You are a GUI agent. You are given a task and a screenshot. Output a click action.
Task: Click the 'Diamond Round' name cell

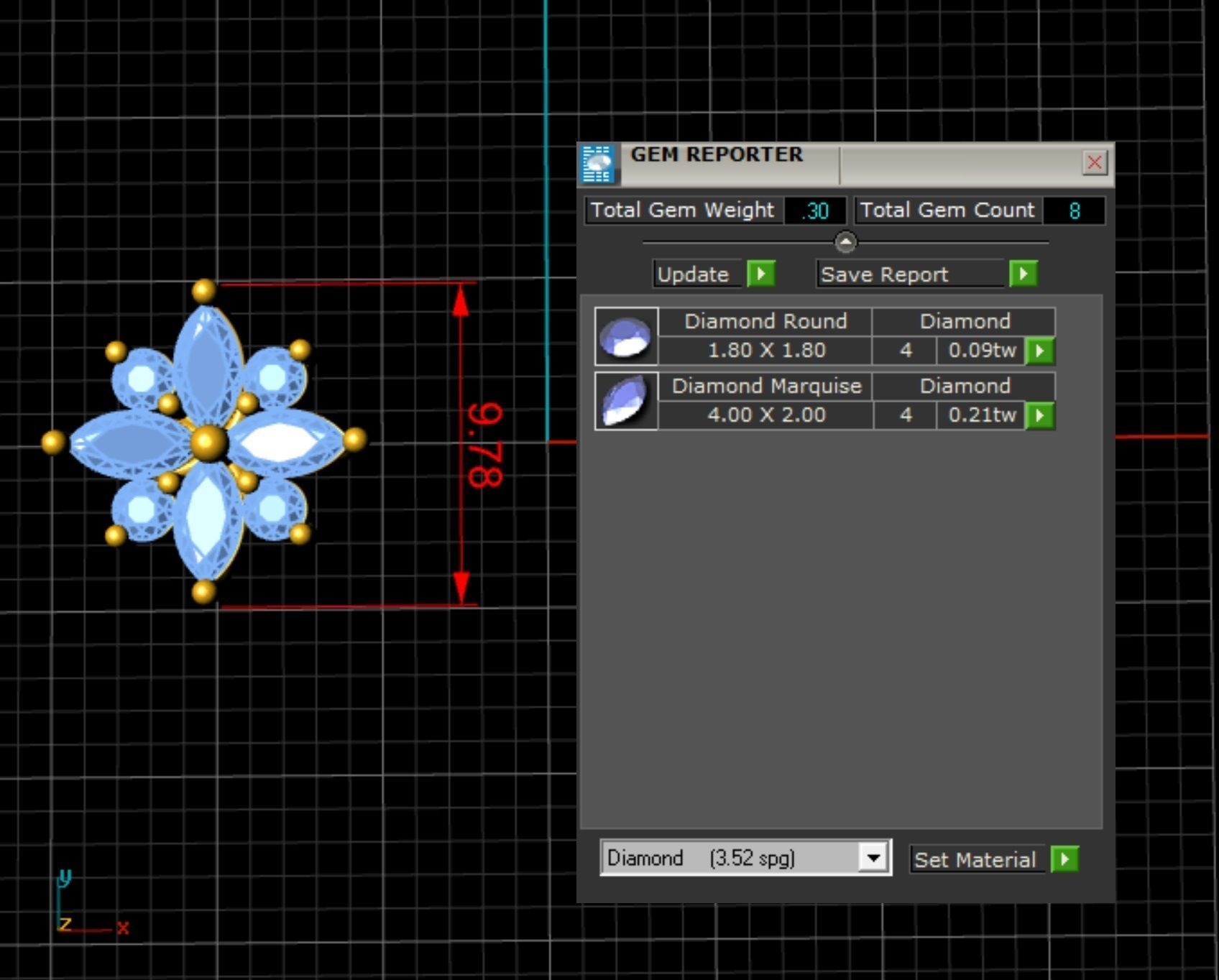(x=765, y=321)
